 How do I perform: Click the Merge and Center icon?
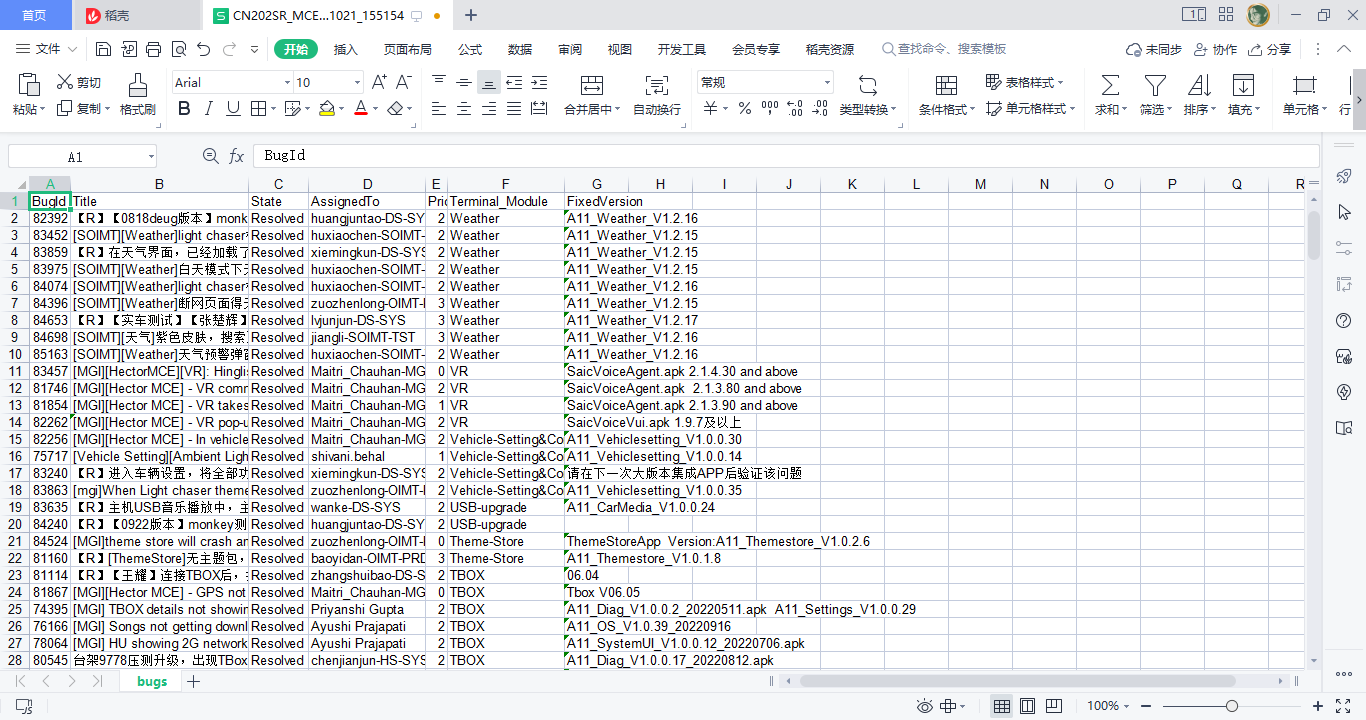pyautogui.click(x=592, y=85)
